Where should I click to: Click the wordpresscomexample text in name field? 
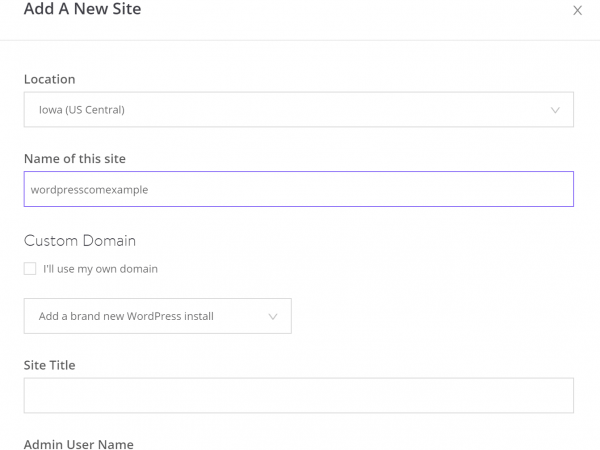click(89, 189)
